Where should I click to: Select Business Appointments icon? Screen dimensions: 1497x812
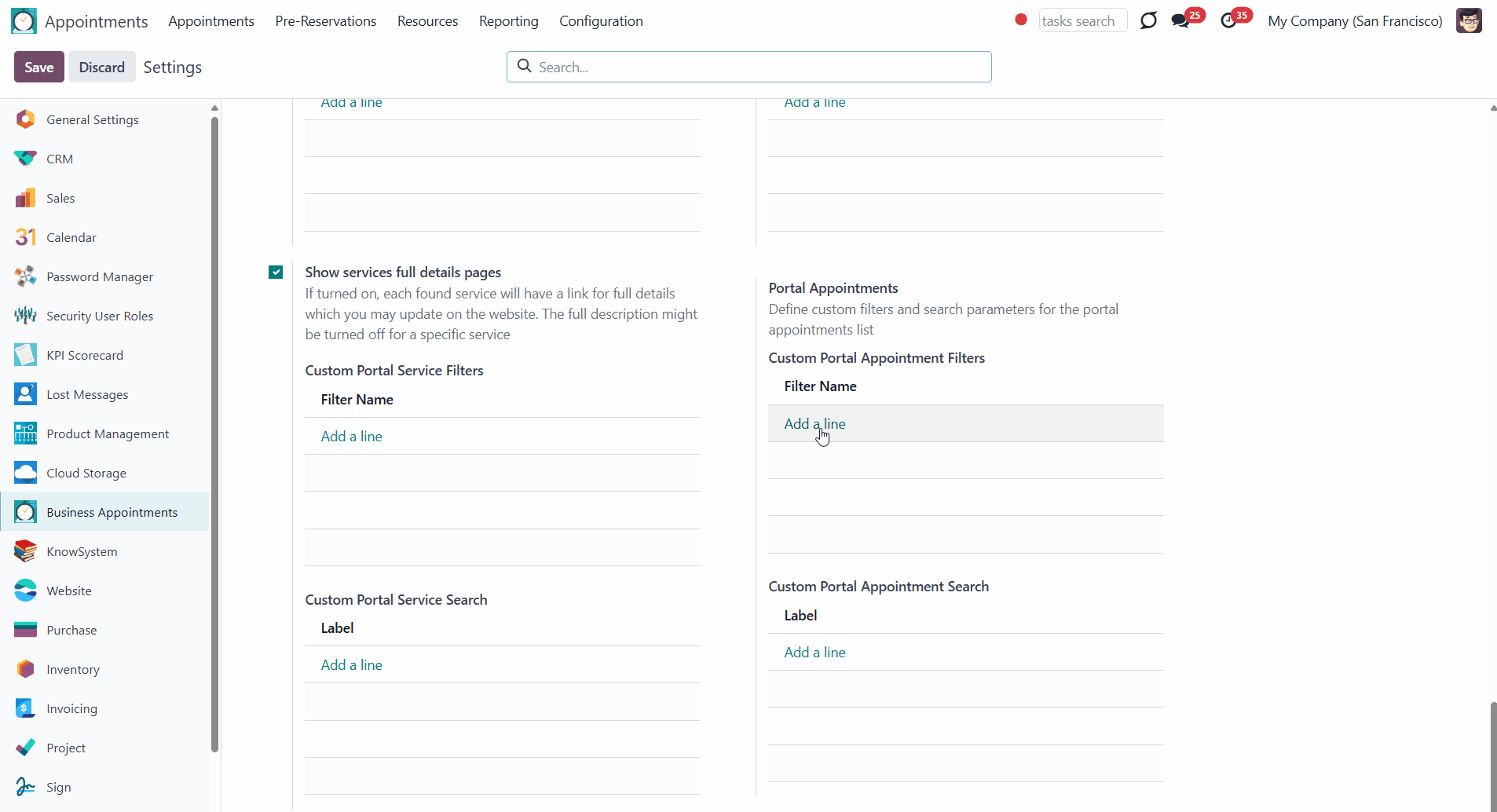pos(25,512)
